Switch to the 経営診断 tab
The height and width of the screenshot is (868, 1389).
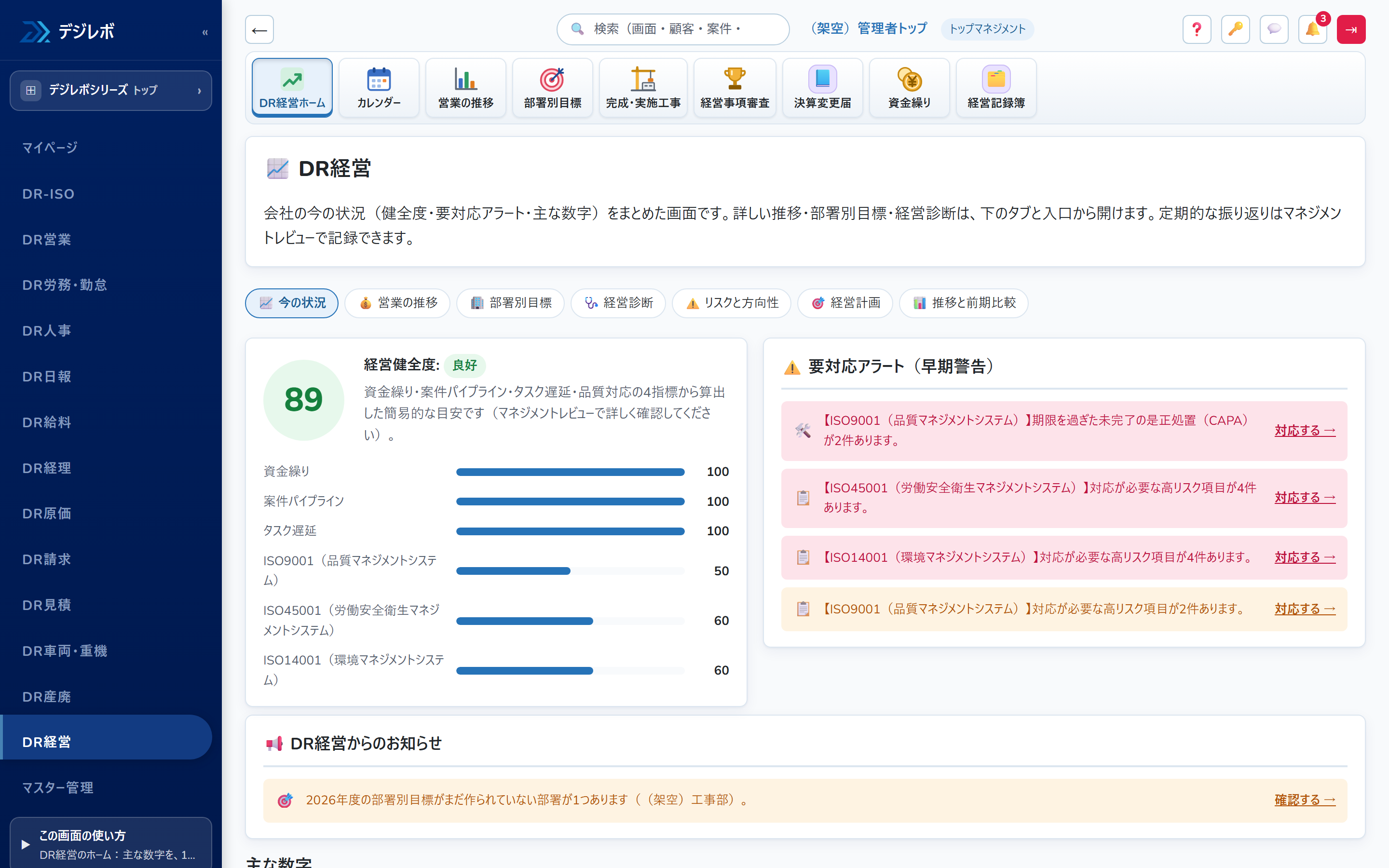(x=618, y=302)
